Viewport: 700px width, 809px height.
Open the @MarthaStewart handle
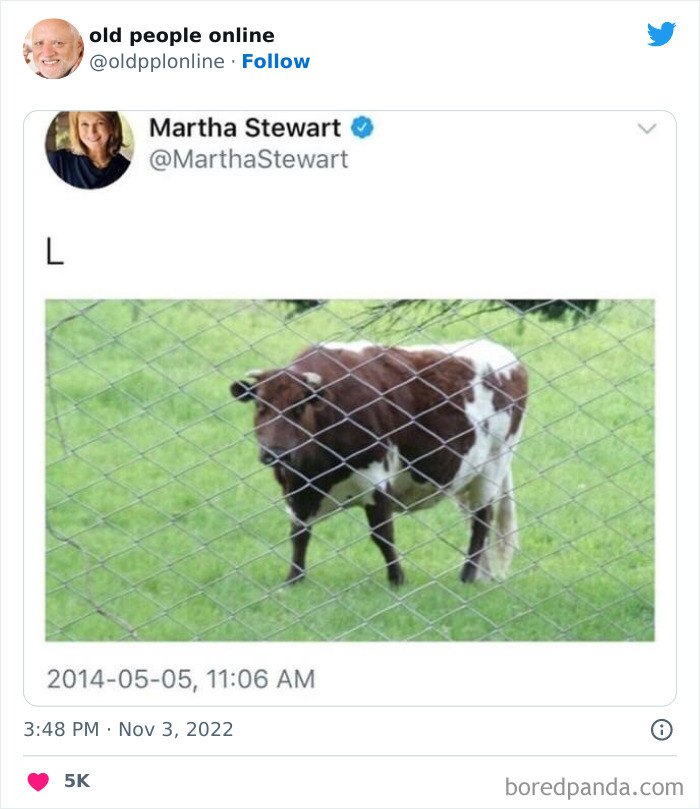(248, 159)
